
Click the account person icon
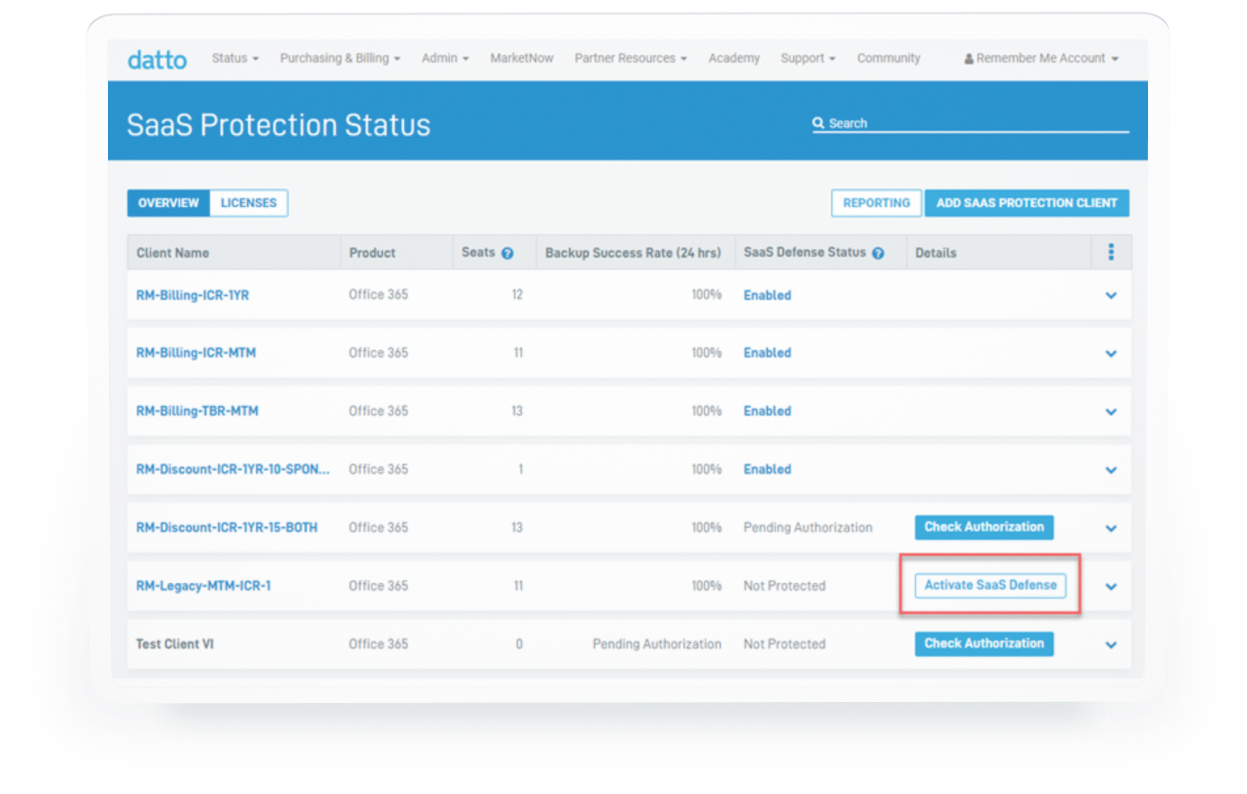click(x=969, y=58)
